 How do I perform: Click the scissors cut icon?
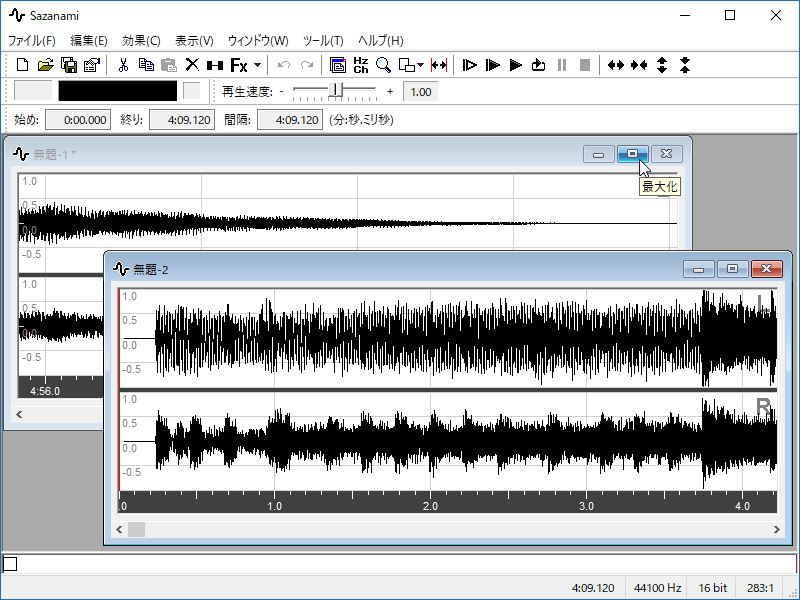point(123,65)
